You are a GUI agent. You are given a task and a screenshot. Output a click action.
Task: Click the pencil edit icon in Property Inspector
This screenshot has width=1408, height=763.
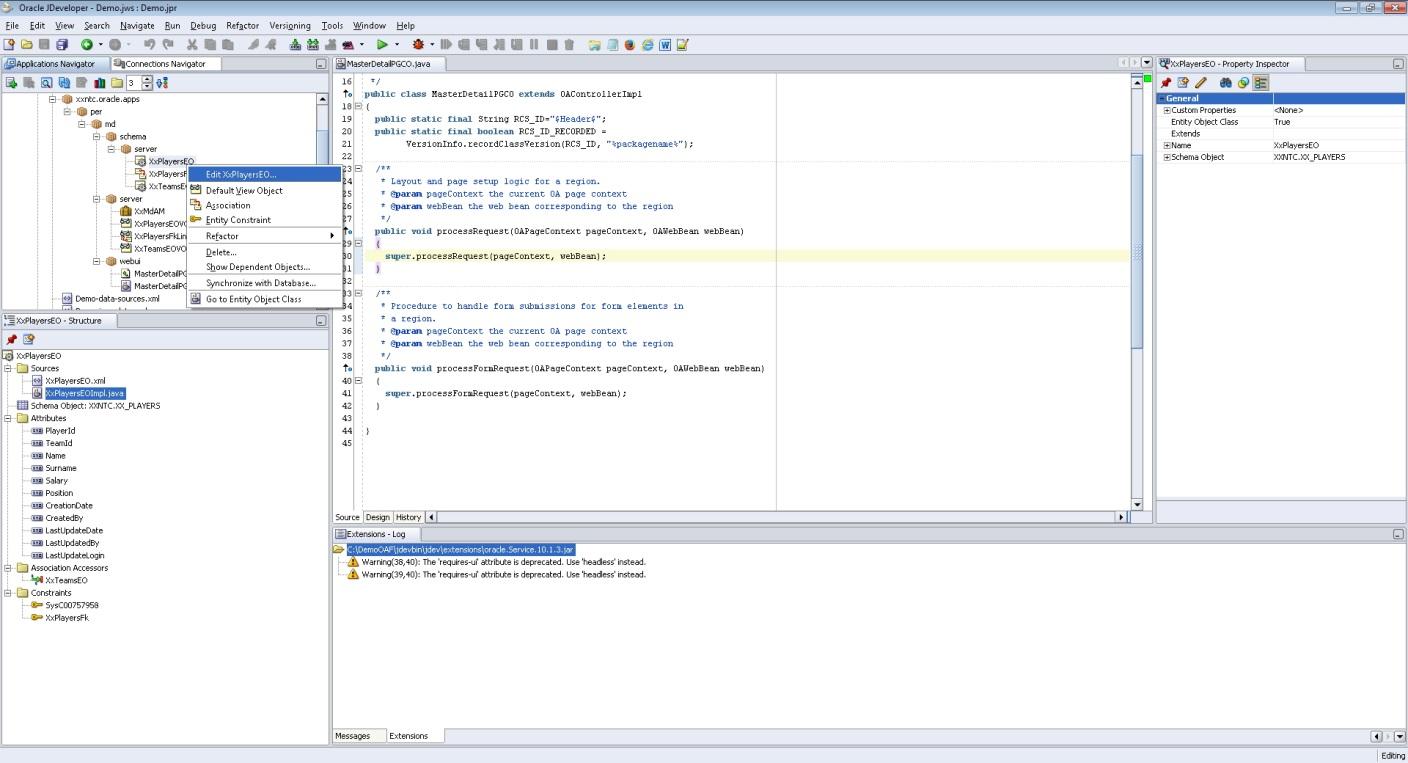[1201, 83]
